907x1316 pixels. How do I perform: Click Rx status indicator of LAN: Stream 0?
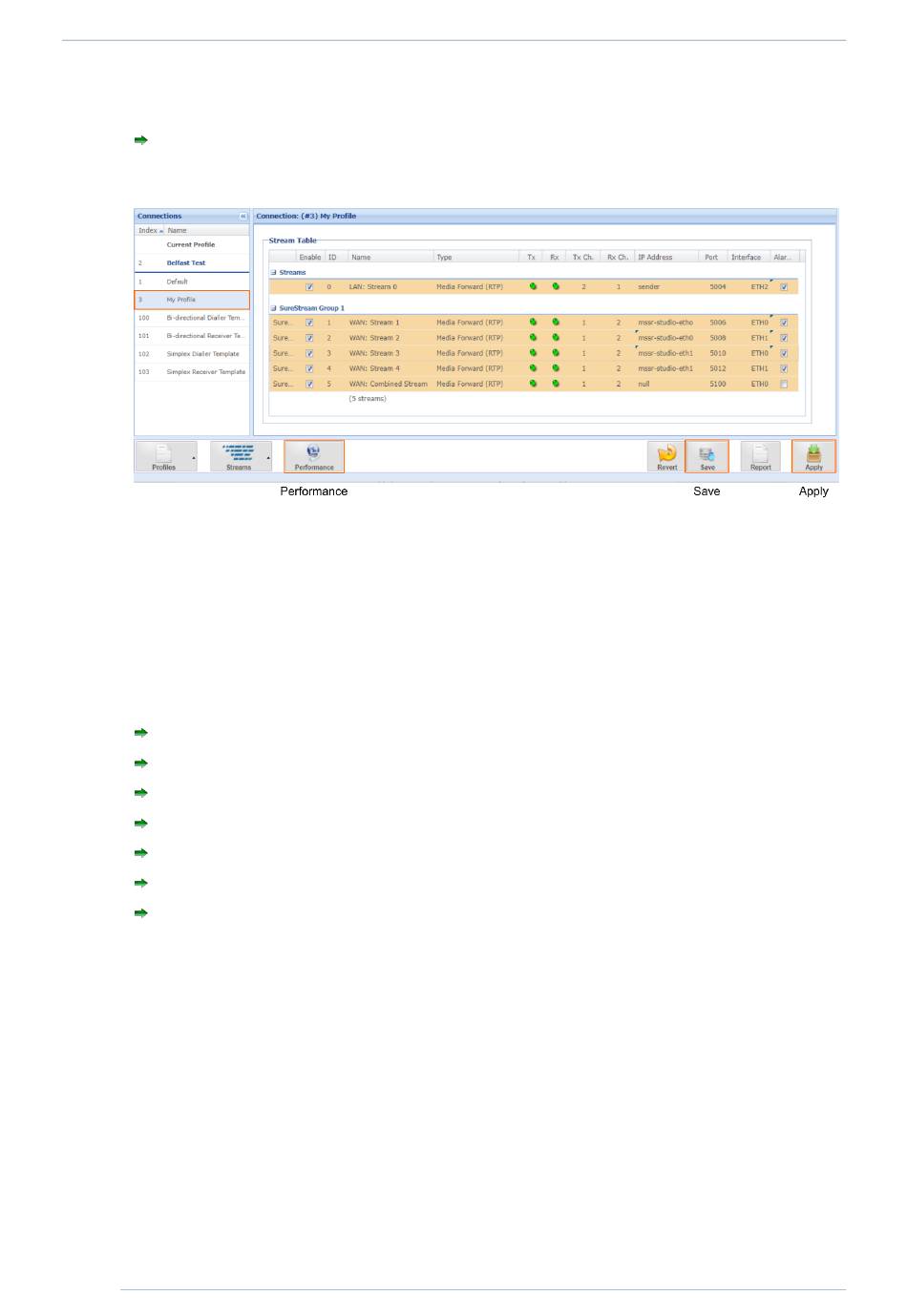coord(556,286)
